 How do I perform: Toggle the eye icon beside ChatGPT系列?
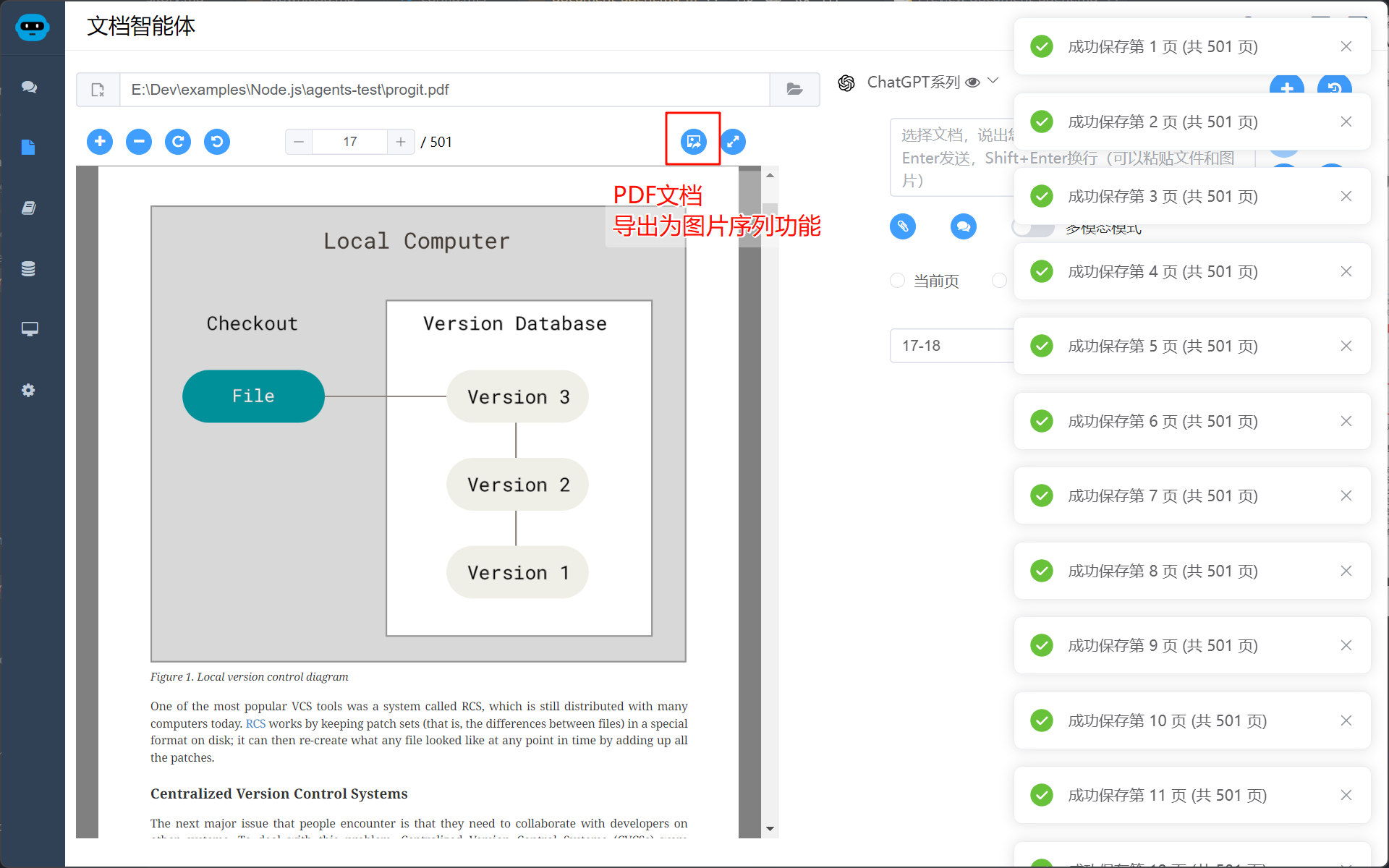click(x=973, y=82)
